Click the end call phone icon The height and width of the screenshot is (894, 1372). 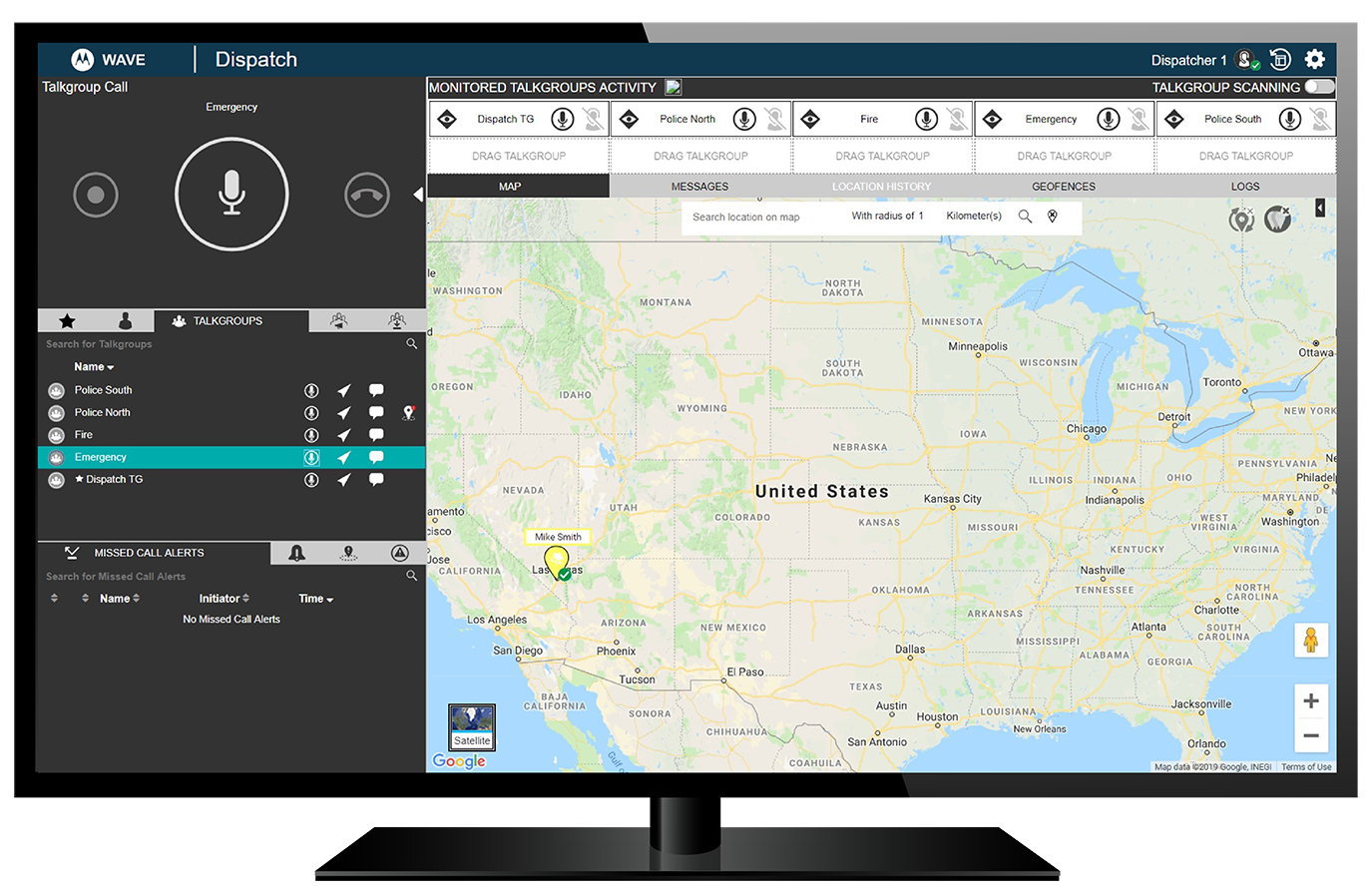click(366, 195)
